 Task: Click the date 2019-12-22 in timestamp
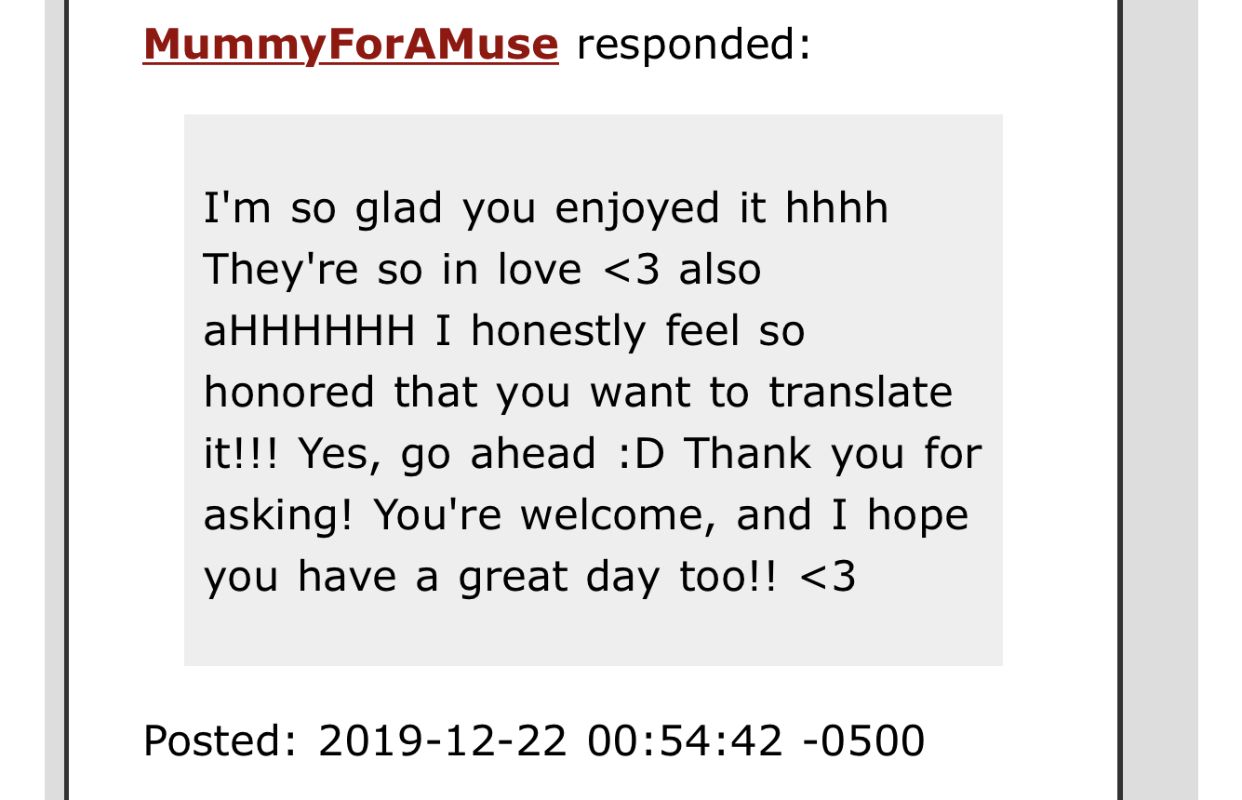tap(442, 740)
